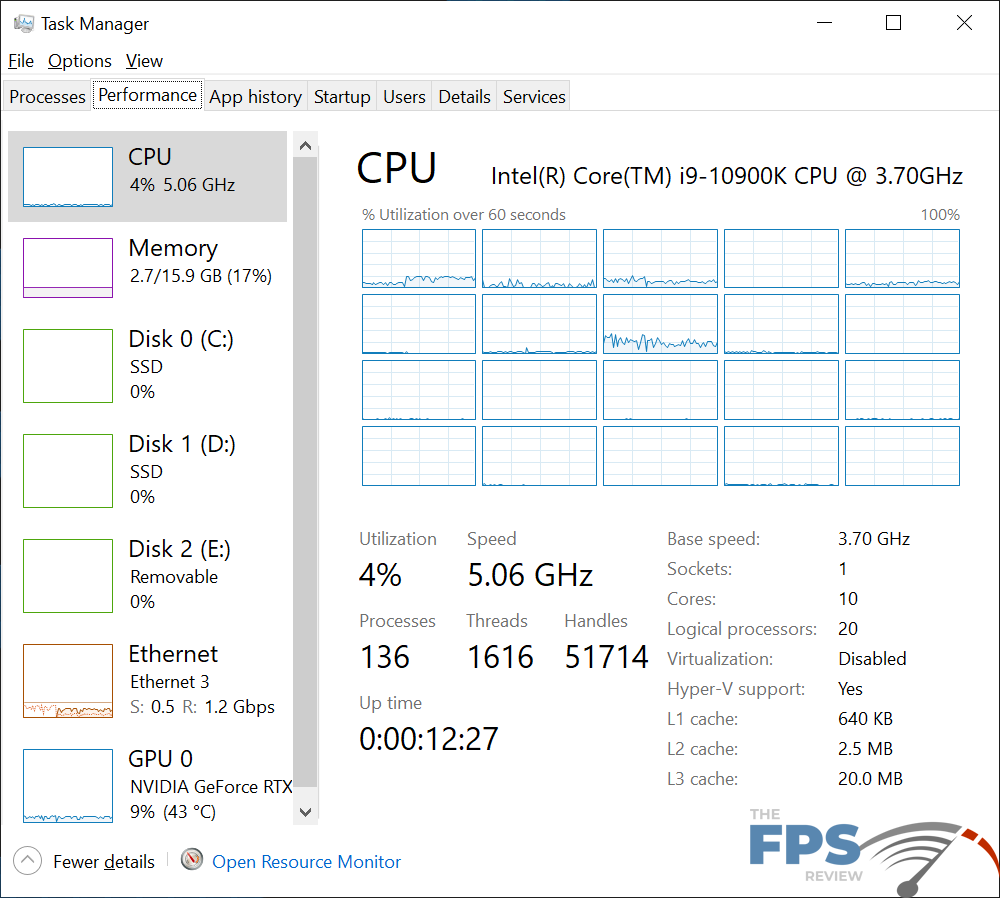Open the File menu
The image size is (1000, 898).
[20, 61]
